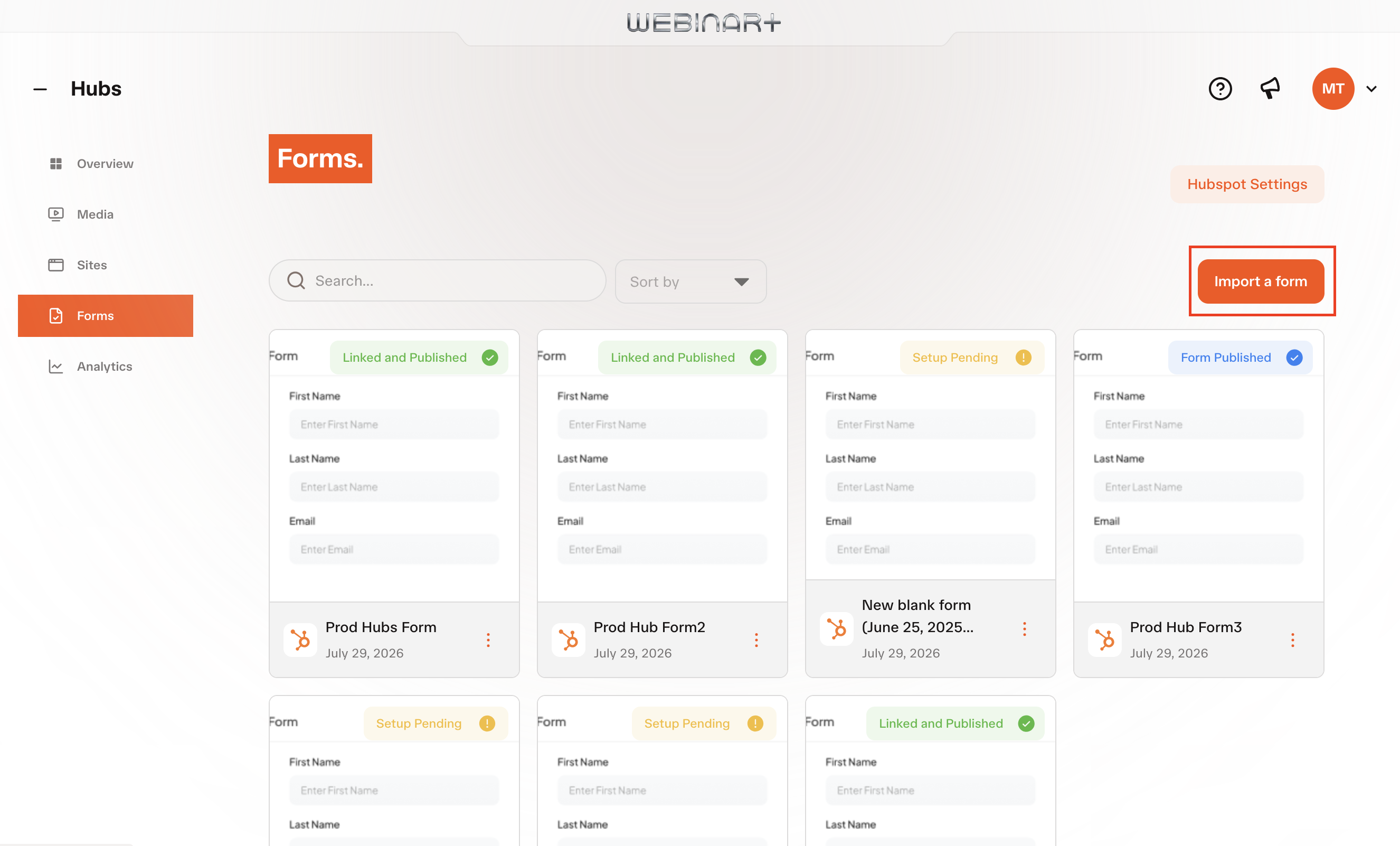Focus the Search forms field
Screen dimensions: 1400x846
tap(437, 281)
